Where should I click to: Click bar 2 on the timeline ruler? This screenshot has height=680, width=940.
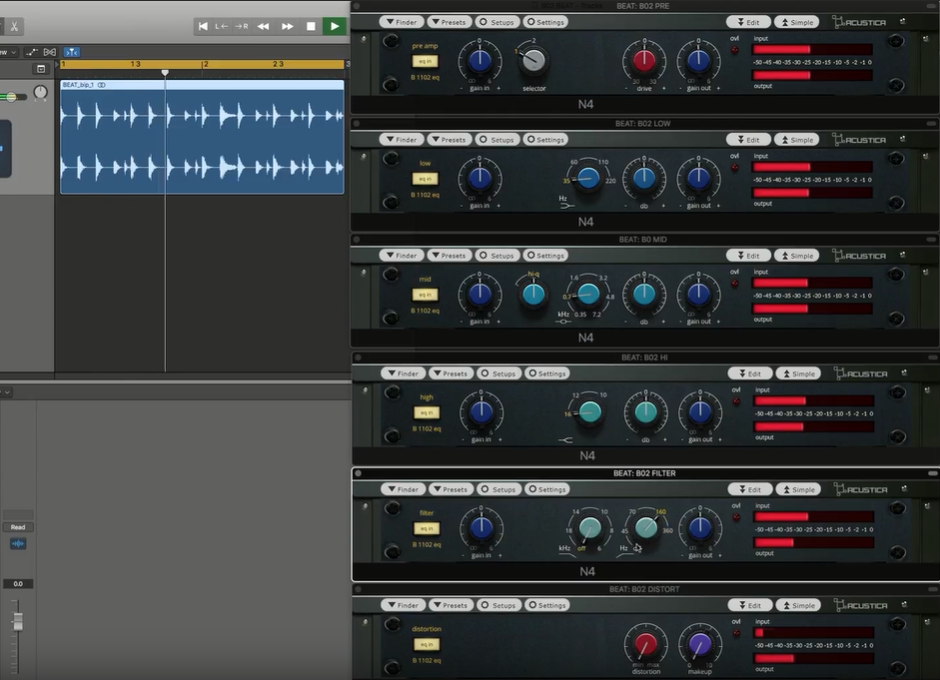(x=205, y=64)
